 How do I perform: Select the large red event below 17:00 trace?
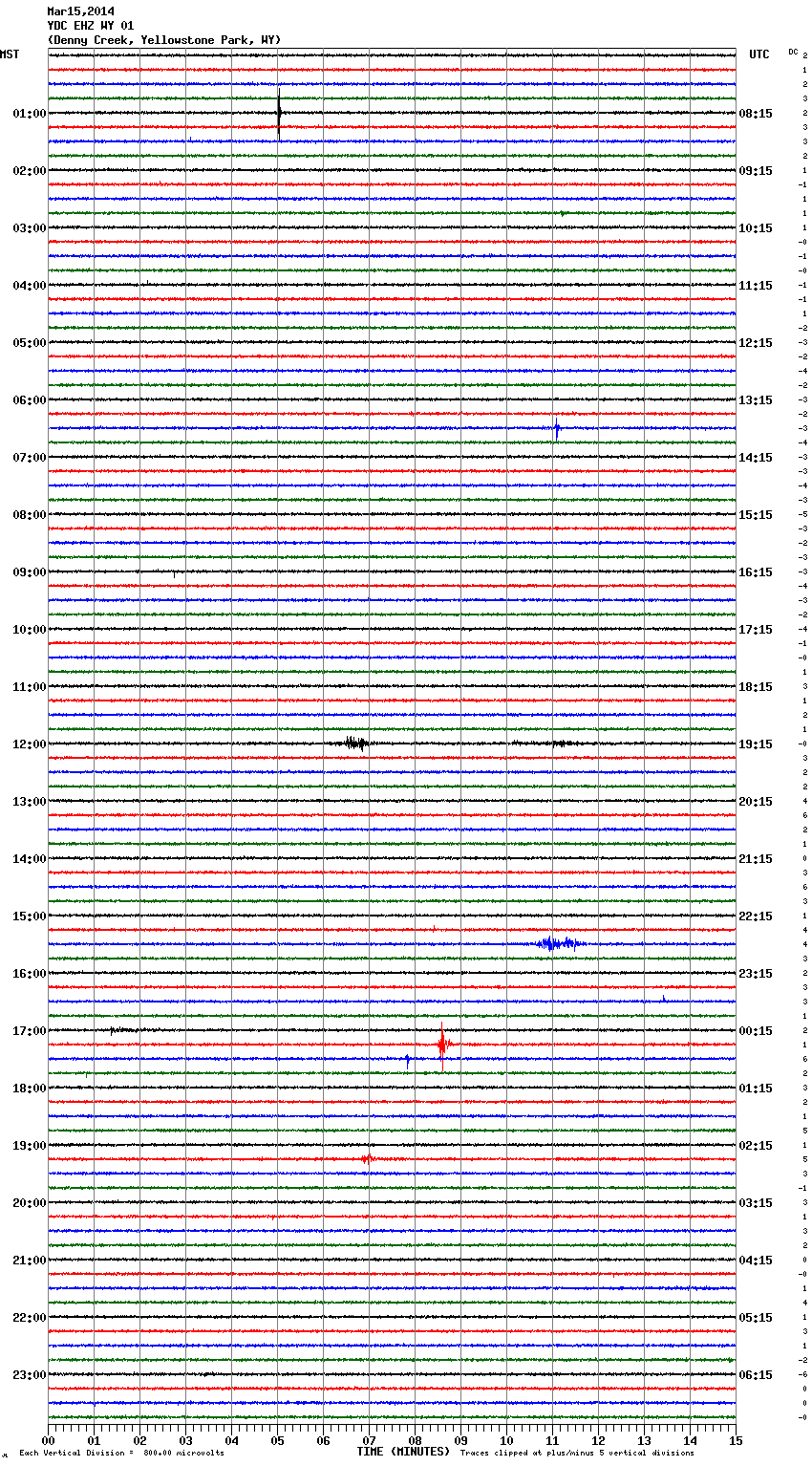click(x=442, y=1044)
